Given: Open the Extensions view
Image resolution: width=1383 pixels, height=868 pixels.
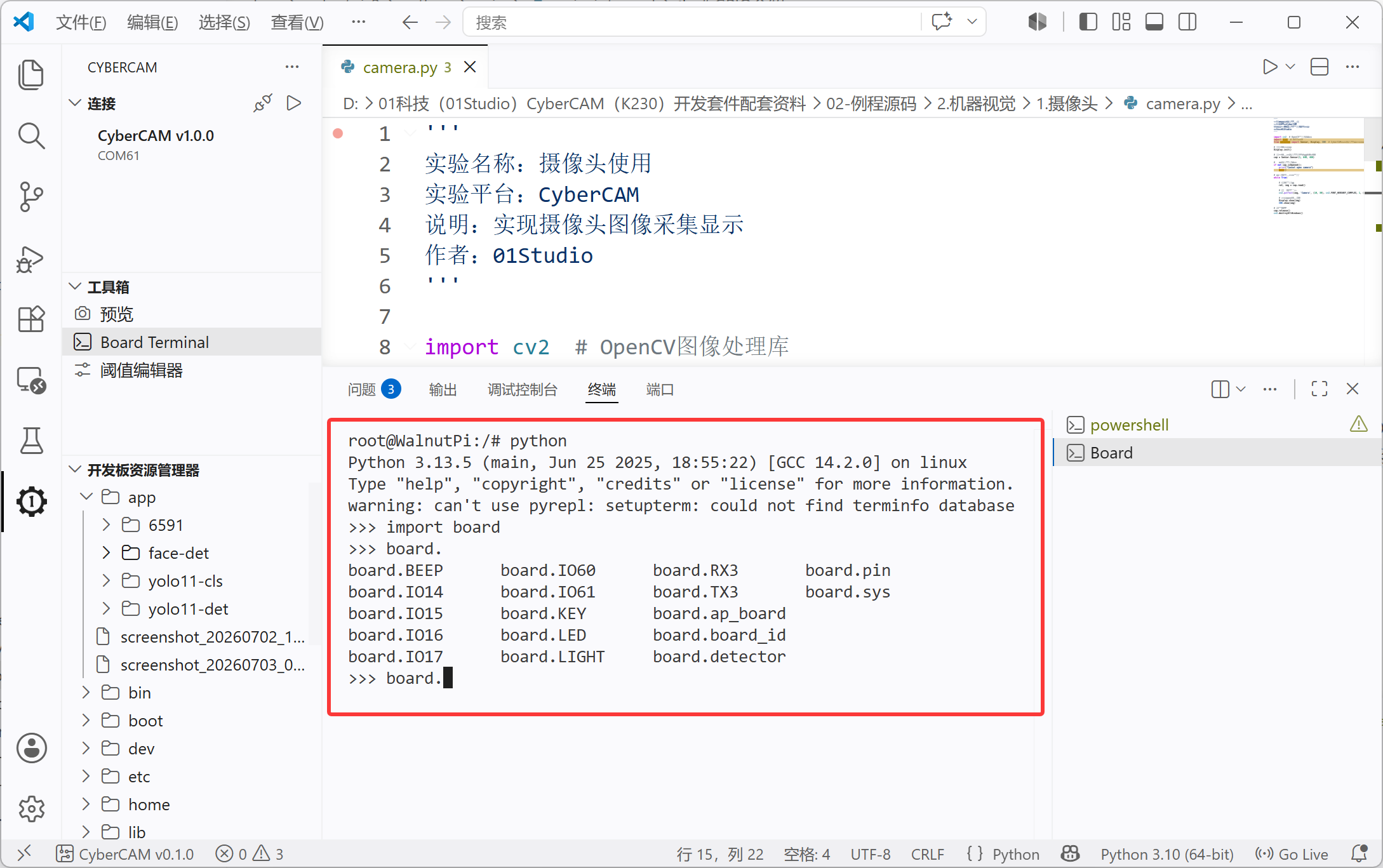Looking at the screenshot, I should (30, 319).
